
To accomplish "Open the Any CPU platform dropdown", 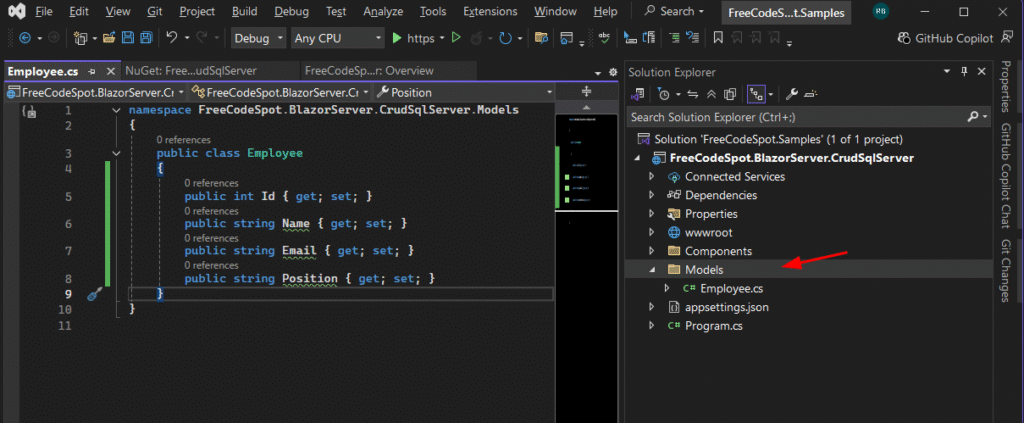I will tap(337, 39).
